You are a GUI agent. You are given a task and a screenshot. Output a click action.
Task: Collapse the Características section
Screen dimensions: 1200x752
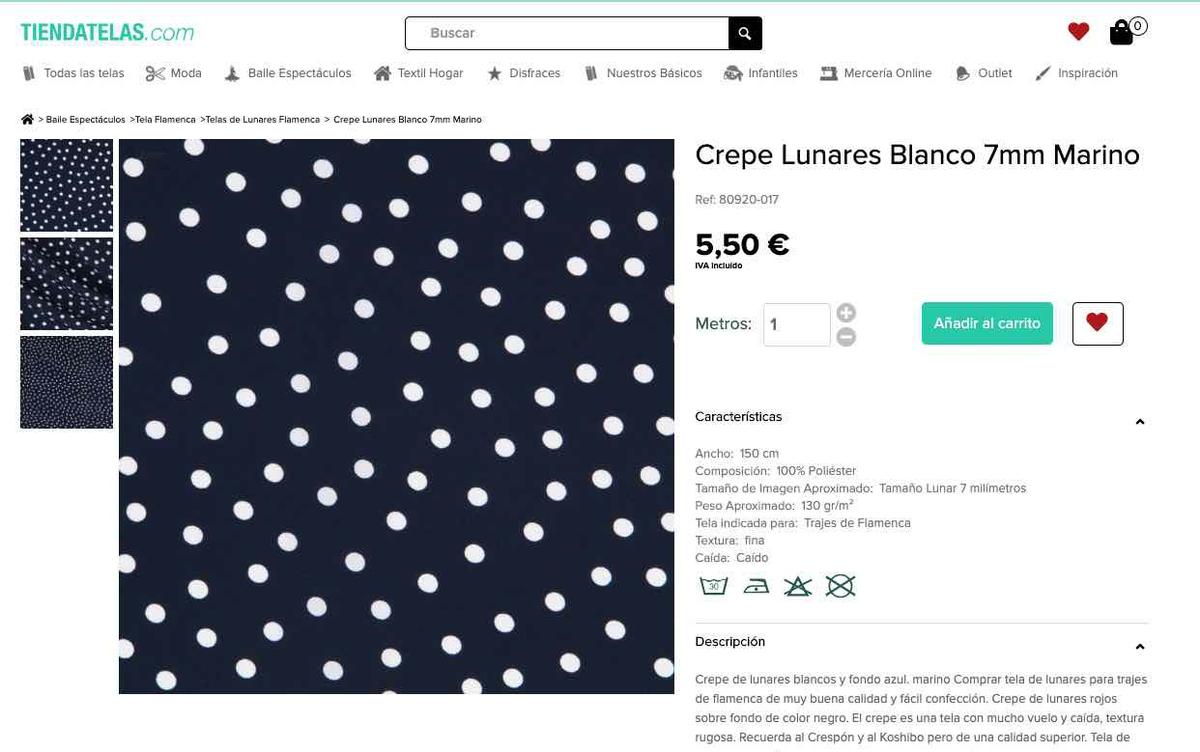click(x=1140, y=422)
